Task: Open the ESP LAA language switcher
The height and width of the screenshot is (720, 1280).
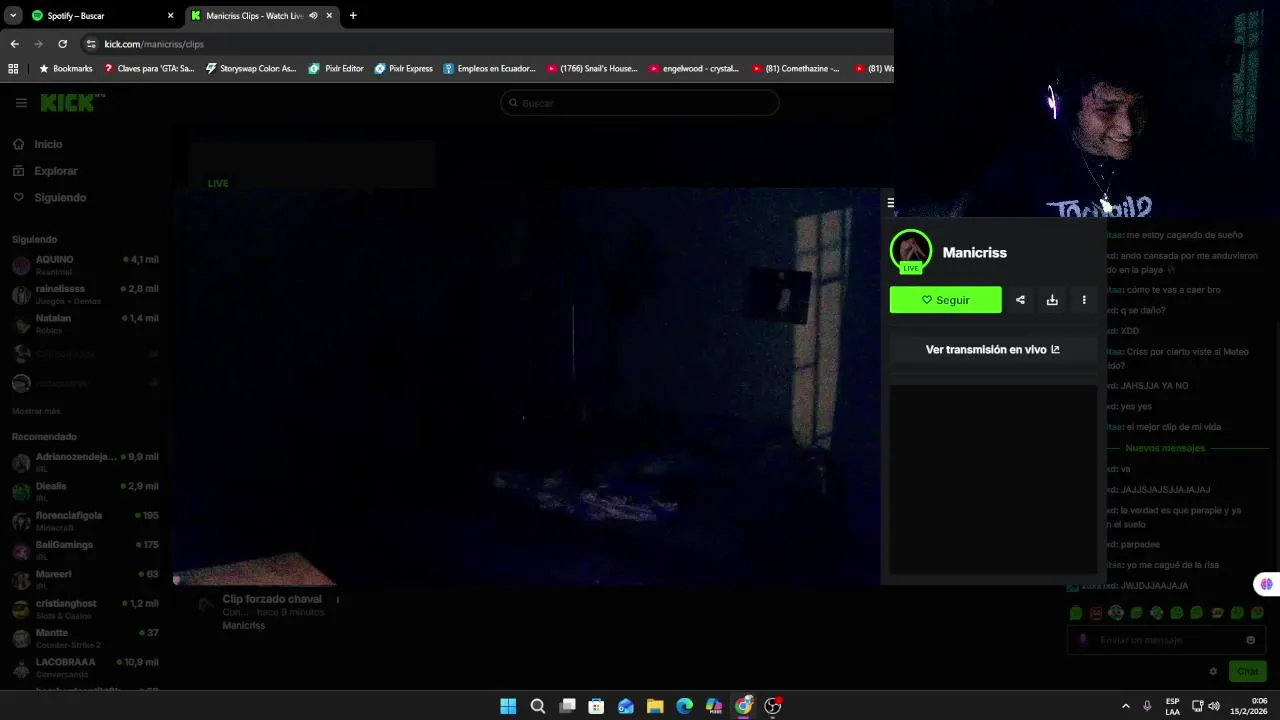Action: (1172, 706)
